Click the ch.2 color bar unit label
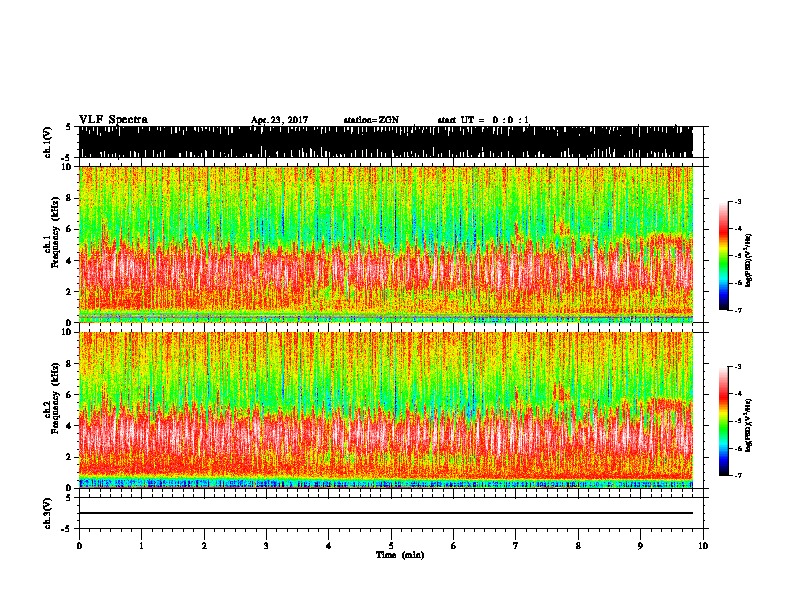 pos(749,425)
